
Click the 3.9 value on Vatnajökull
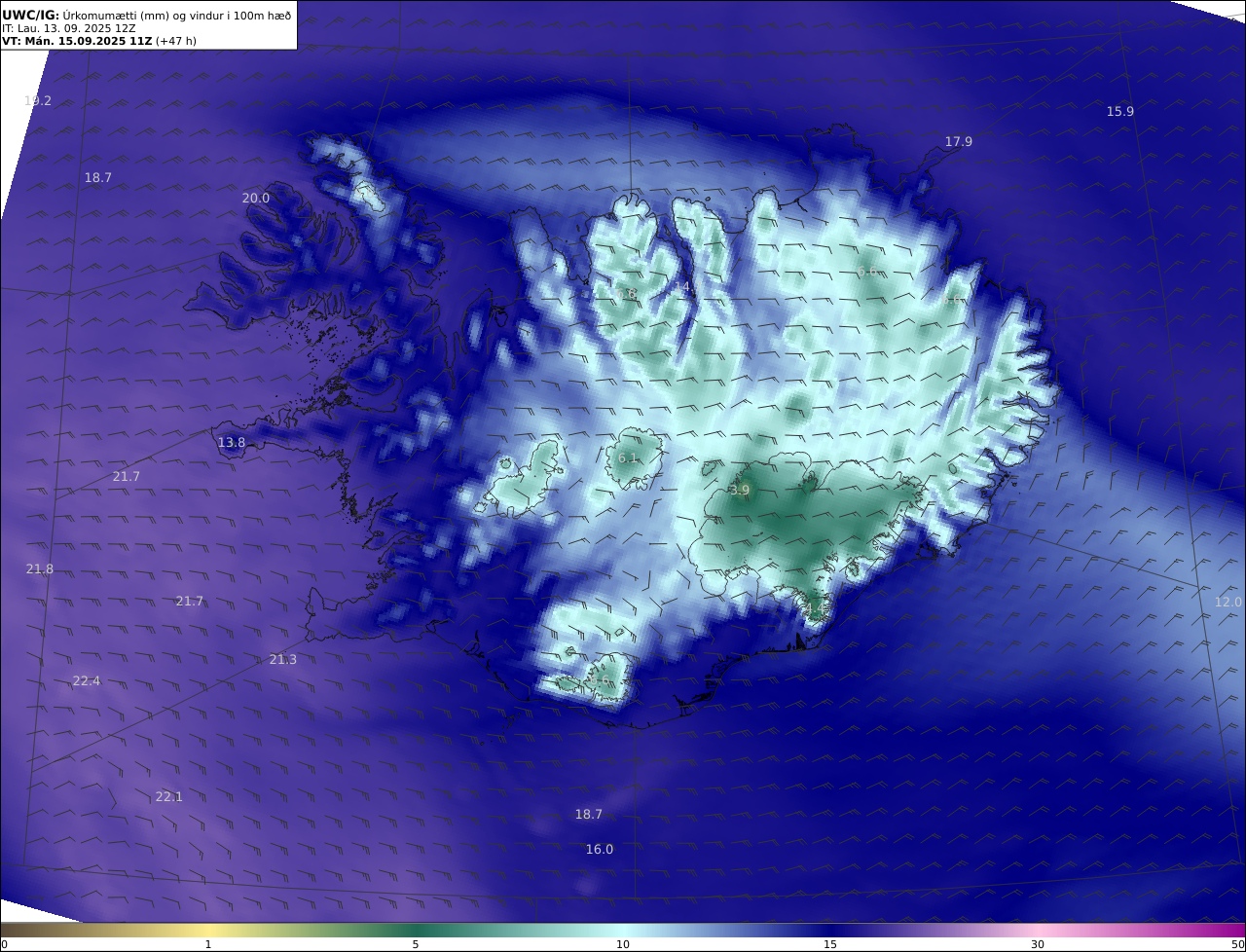740,490
